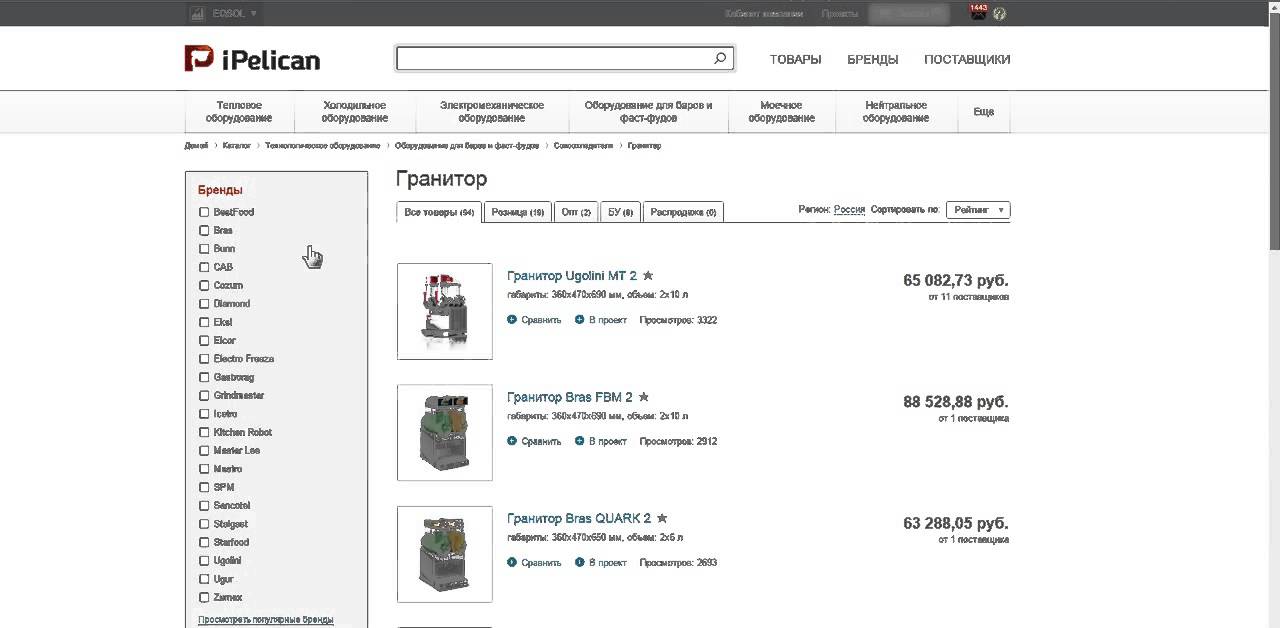Click the ECSOL company chart icon
Screen dimensions: 1280x628
click(x=198, y=13)
